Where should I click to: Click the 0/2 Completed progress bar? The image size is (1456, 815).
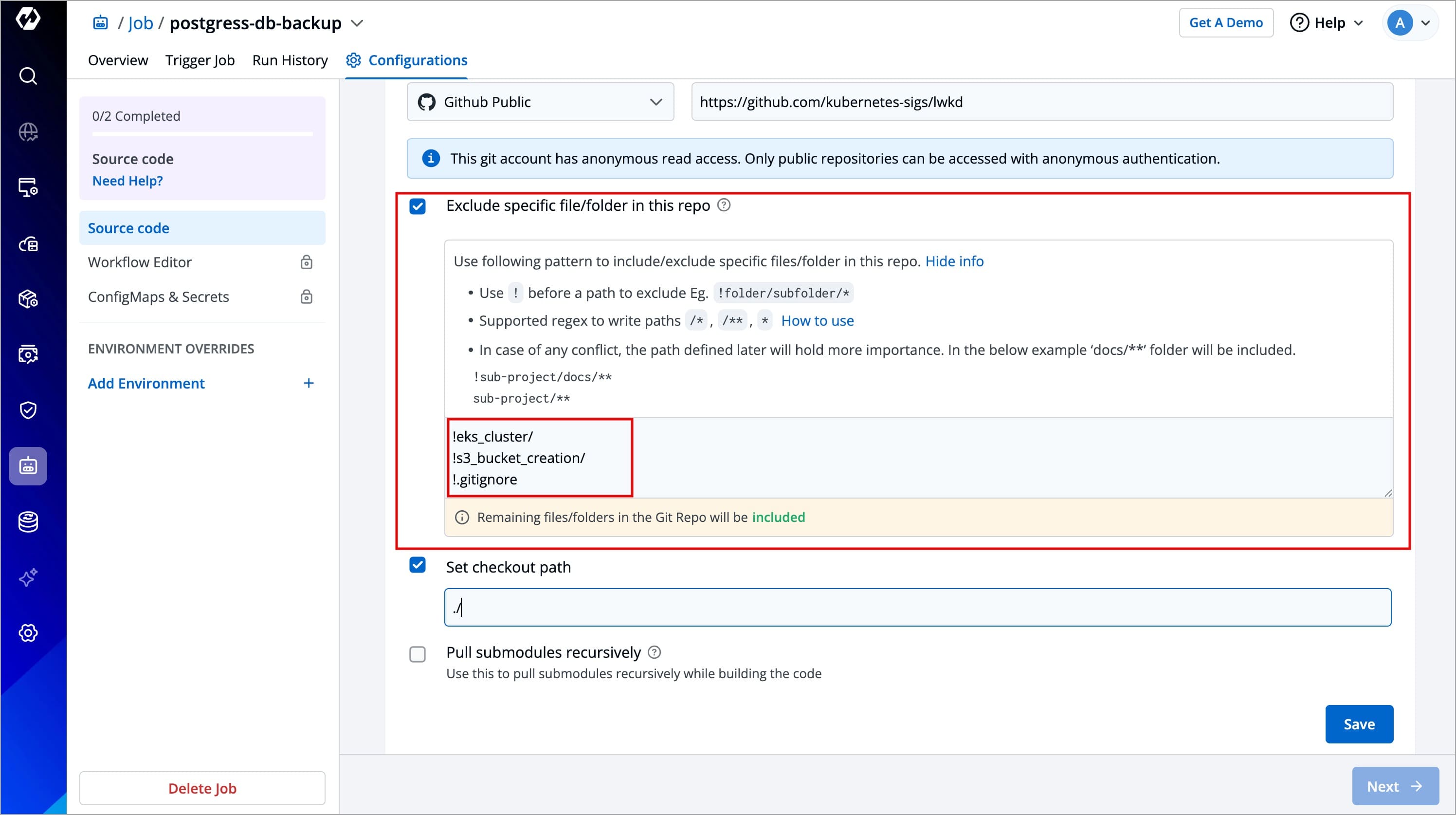202,134
